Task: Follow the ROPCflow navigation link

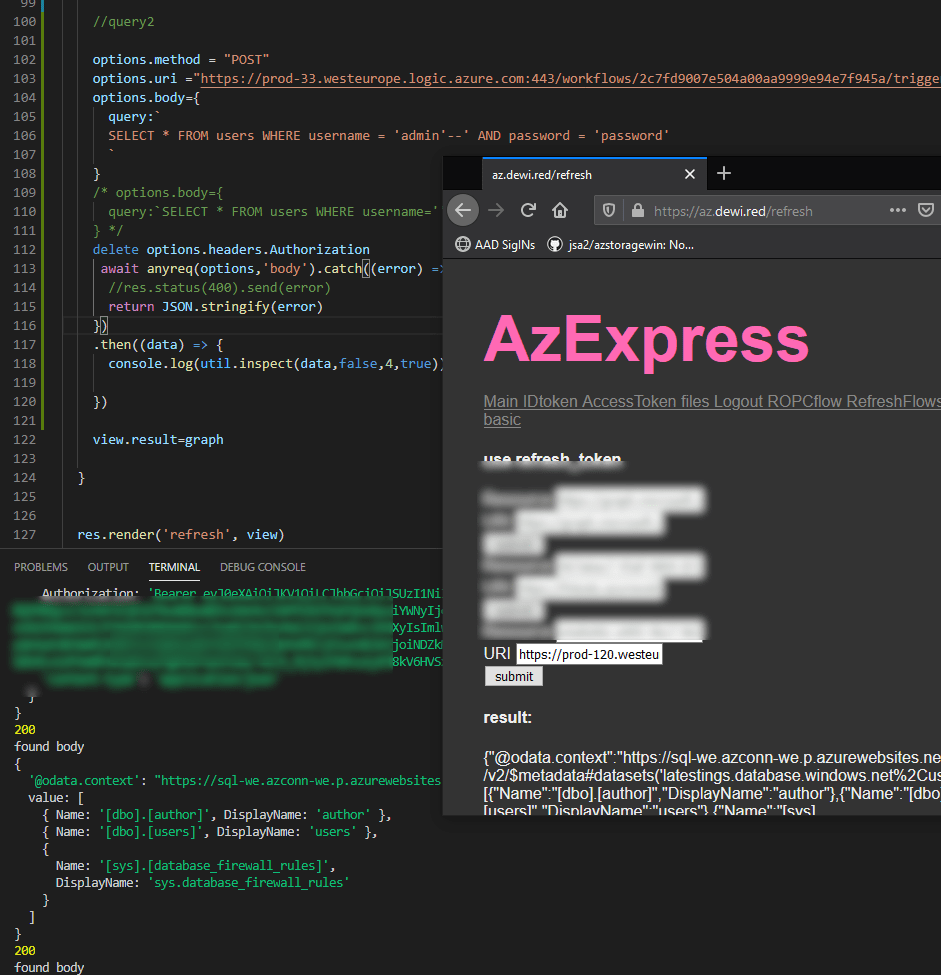Action: click(805, 401)
